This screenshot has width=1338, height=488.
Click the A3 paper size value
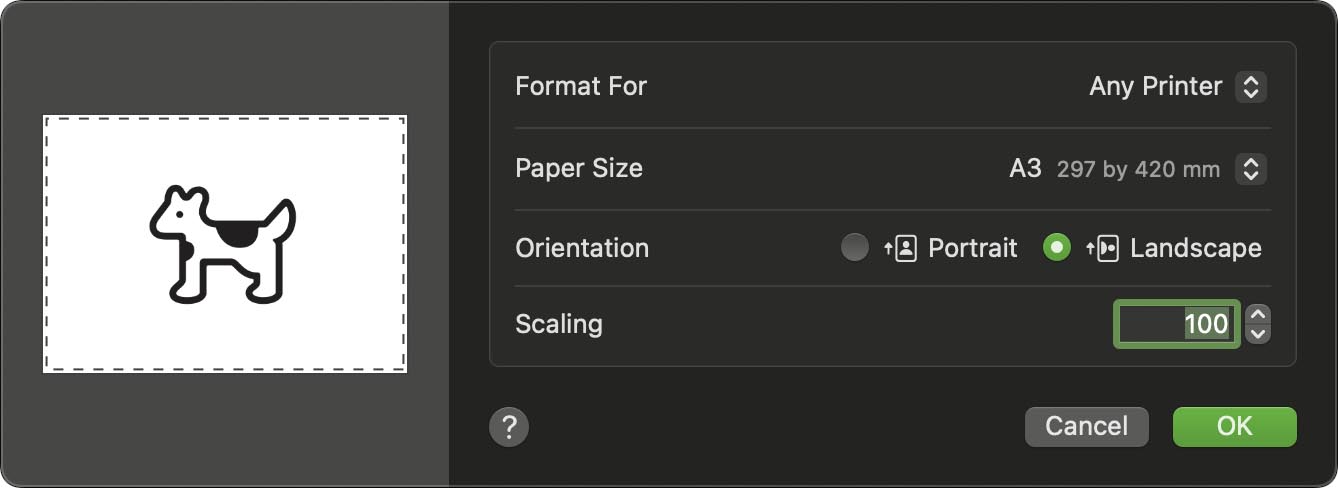point(1025,169)
